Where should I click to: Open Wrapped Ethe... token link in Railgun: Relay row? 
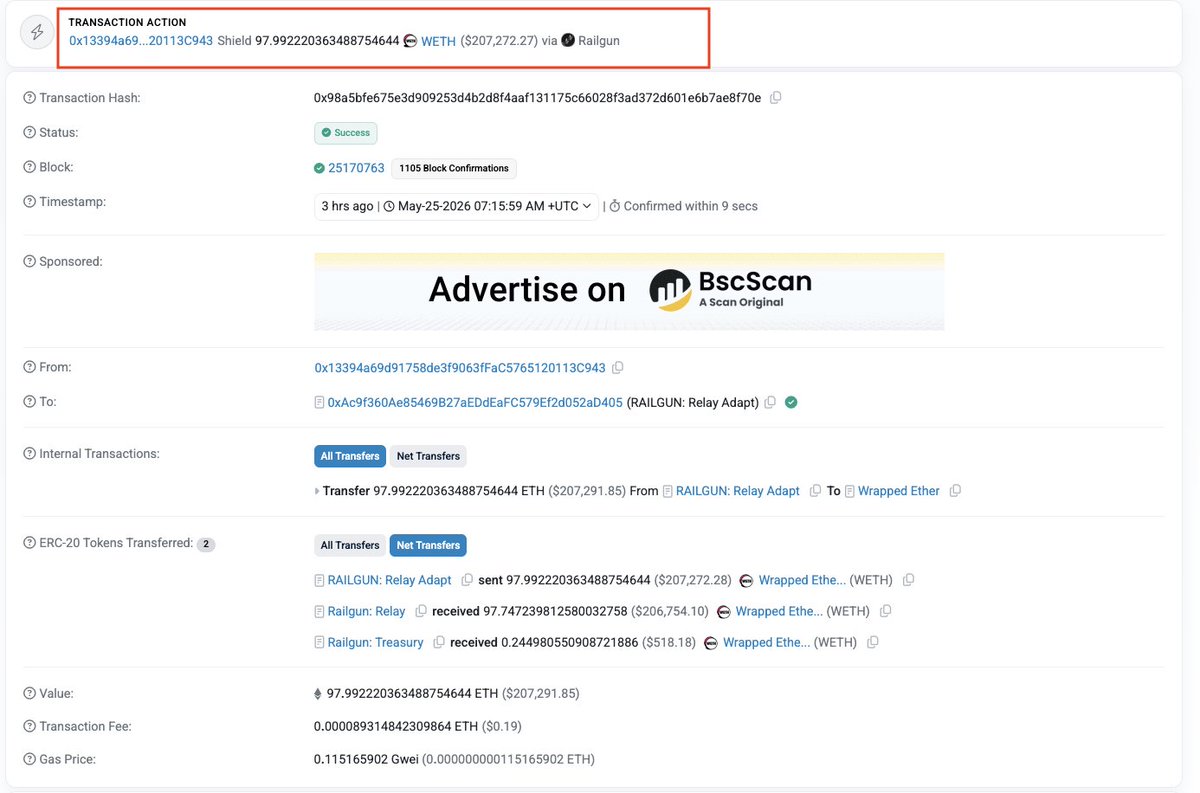(x=779, y=611)
